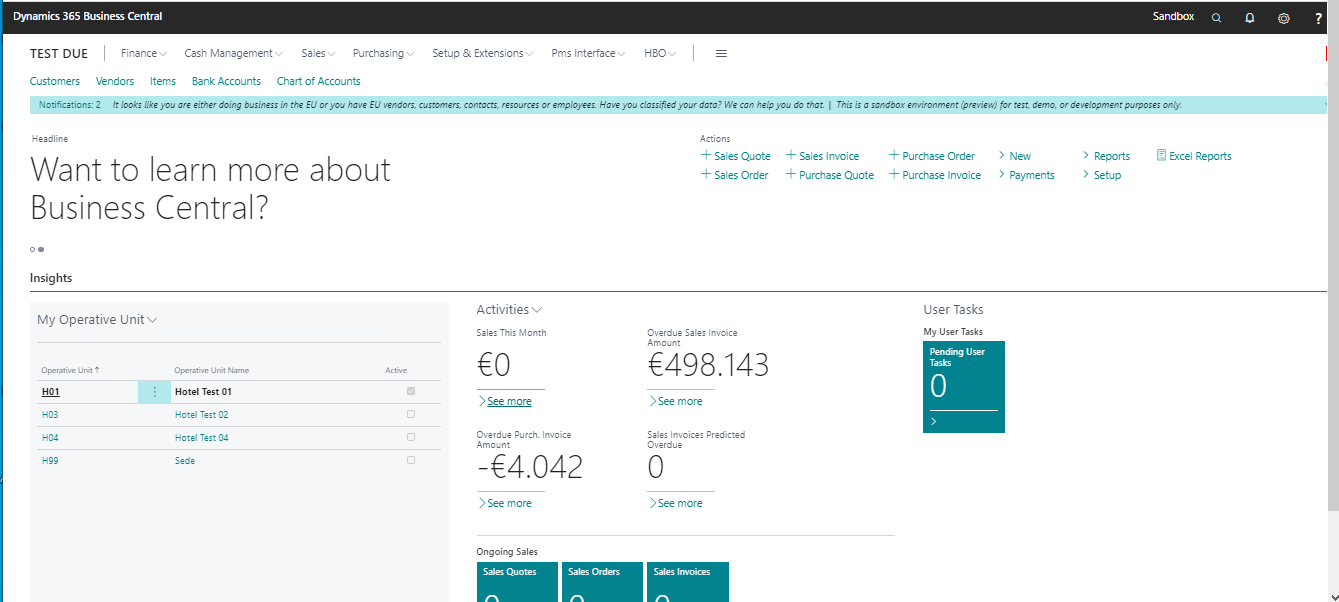
Task: Open the hamburger menu after HBO
Action: 721,54
